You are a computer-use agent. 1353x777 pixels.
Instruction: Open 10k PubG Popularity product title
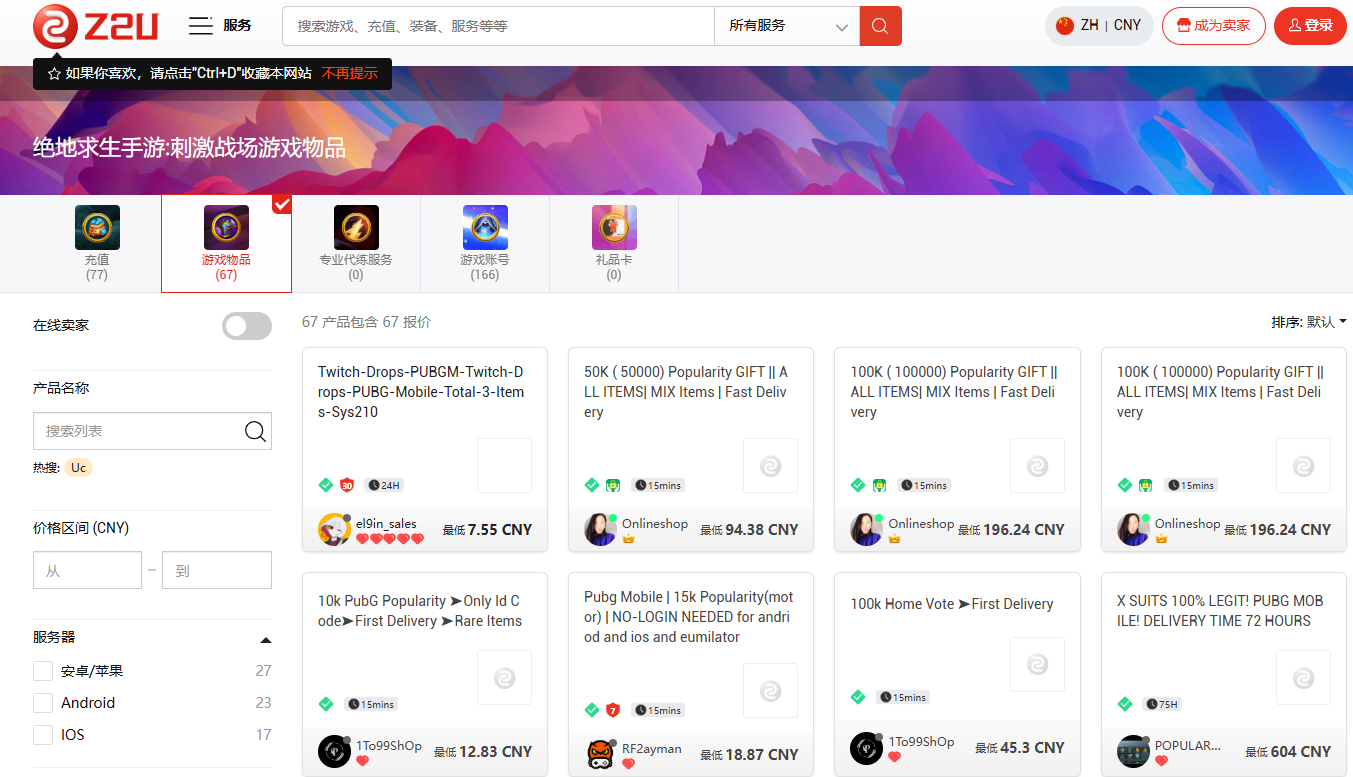(420, 611)
